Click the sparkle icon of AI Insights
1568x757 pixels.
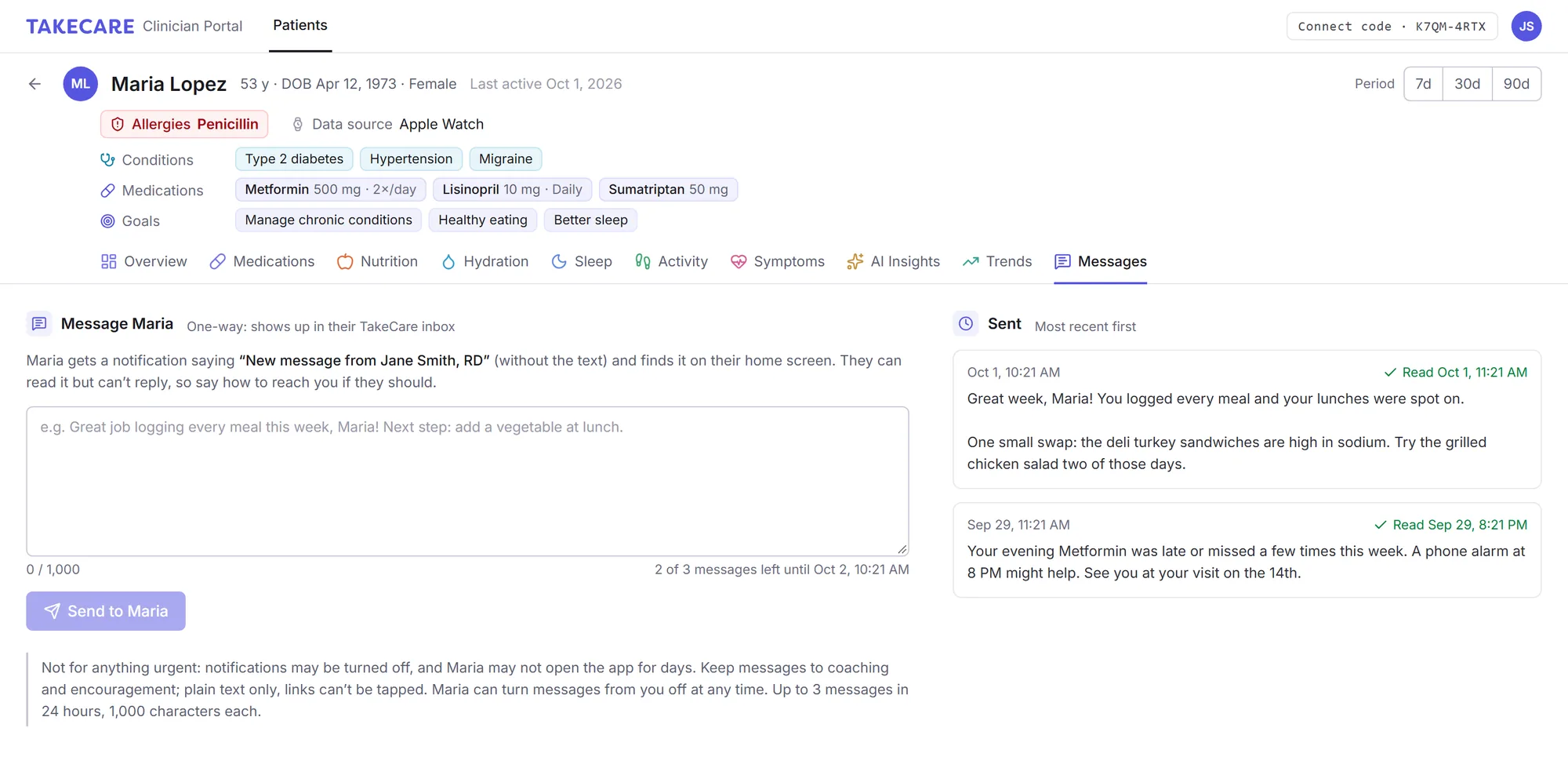point(855,261)
